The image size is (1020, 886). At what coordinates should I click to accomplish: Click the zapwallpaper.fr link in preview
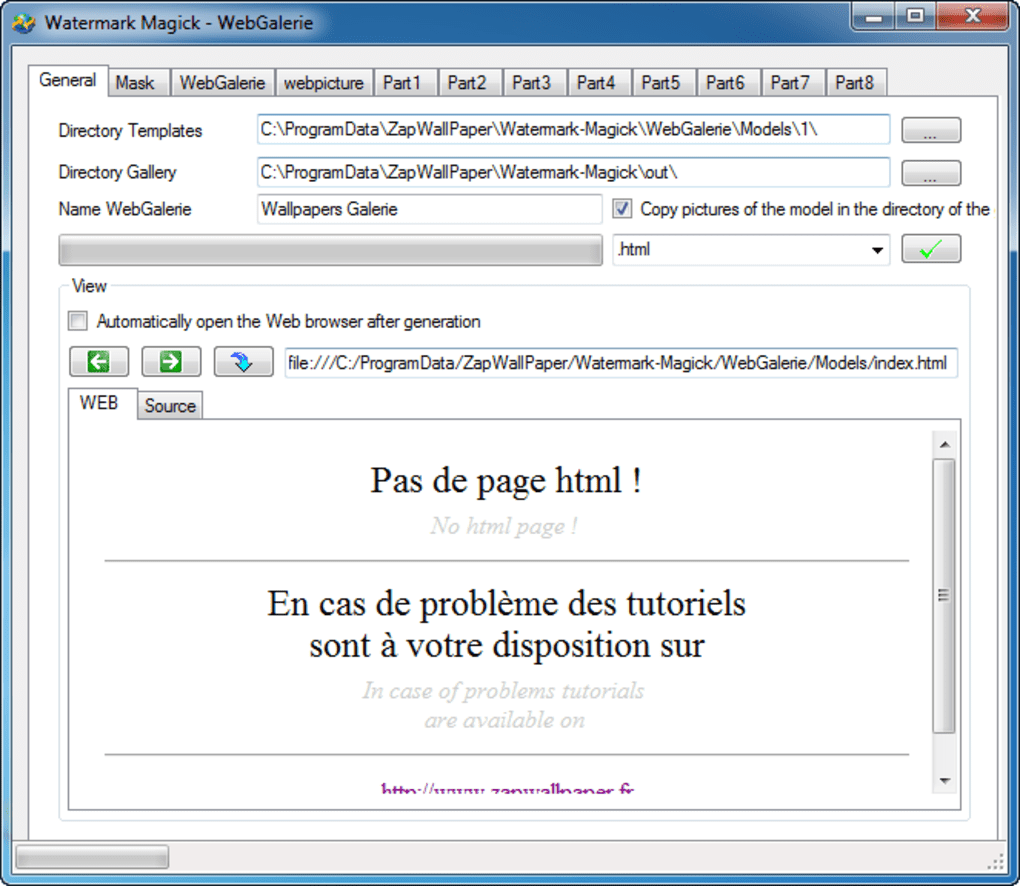[507, 789]
